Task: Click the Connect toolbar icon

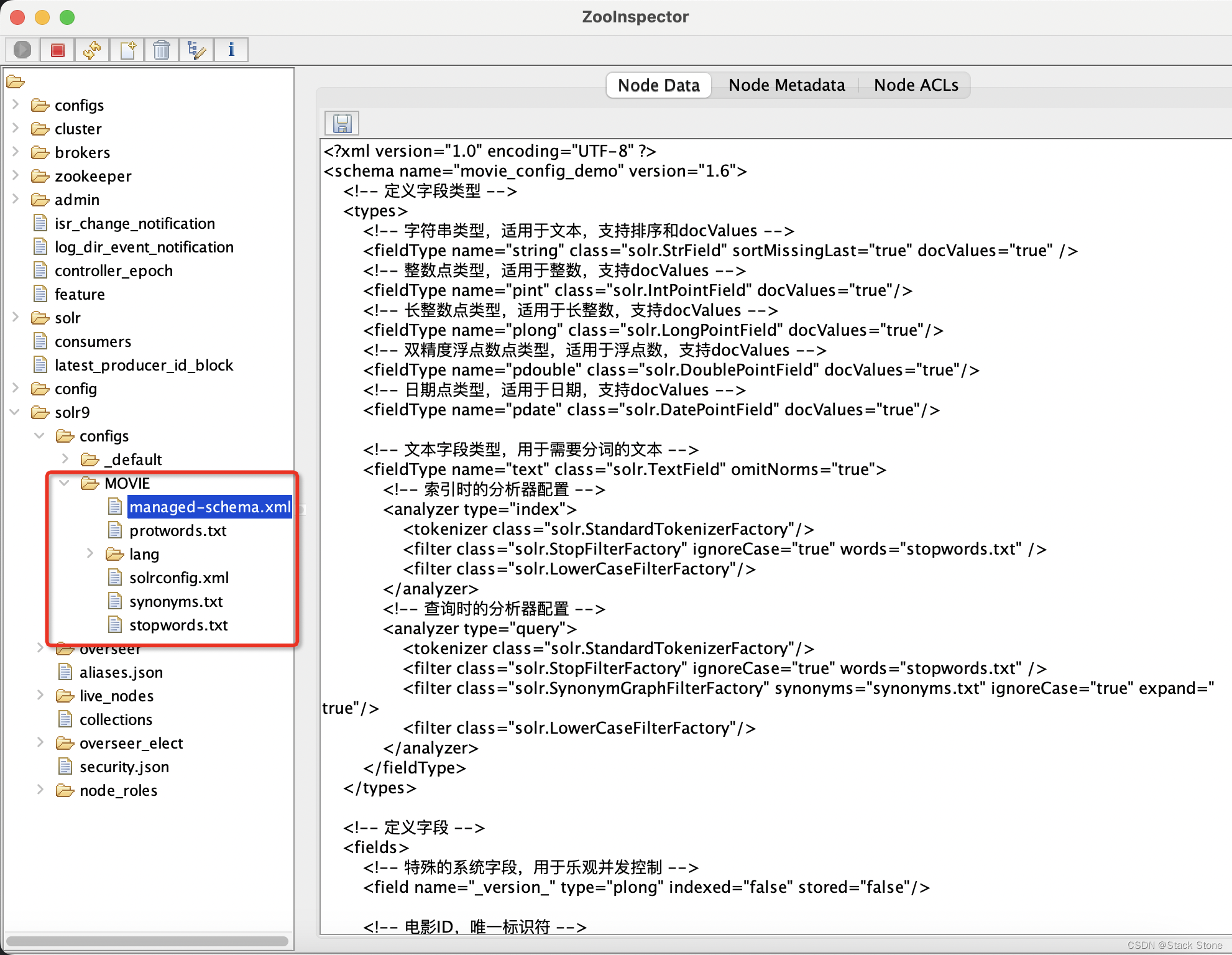Action: pyautogui.click(x=22, y=50)
